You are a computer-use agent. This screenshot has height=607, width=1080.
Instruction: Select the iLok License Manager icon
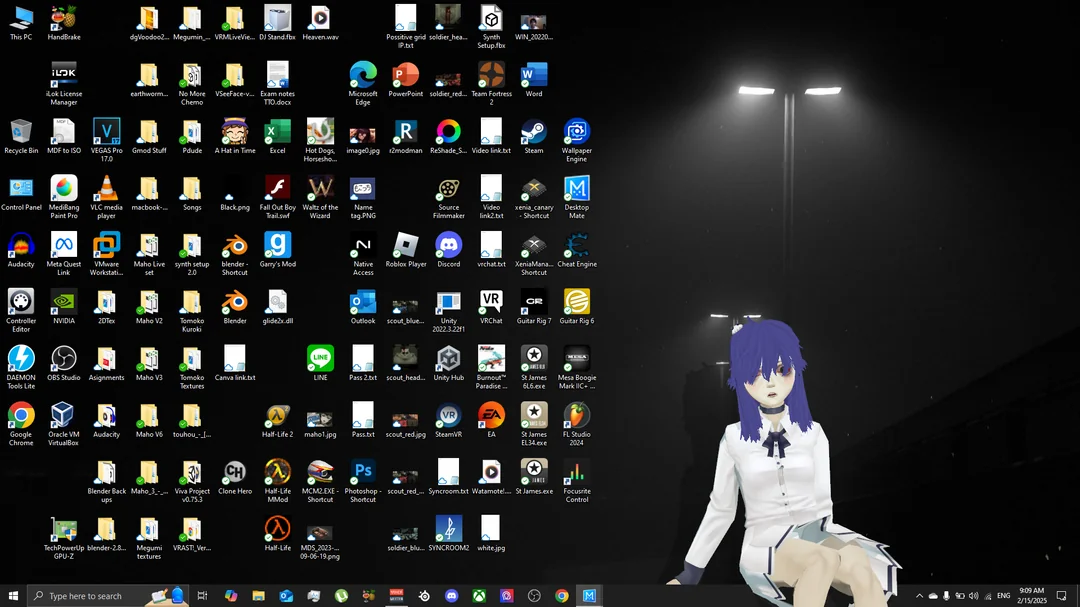[63, 83]
